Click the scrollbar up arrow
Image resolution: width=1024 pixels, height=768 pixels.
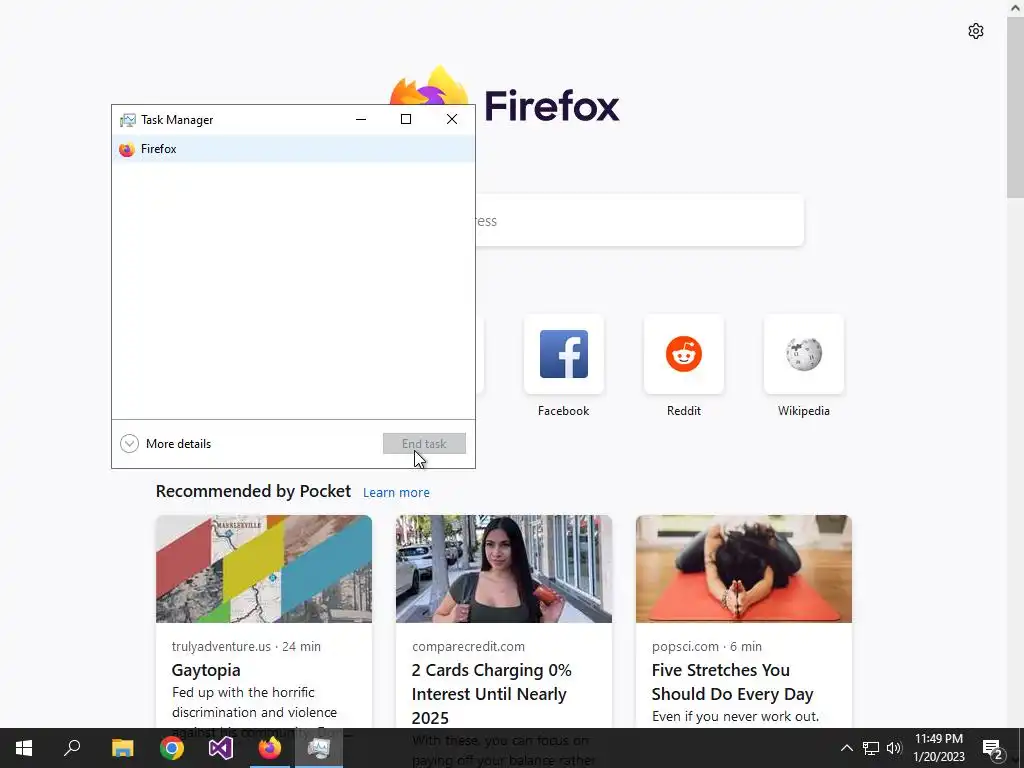point(1016,8)
